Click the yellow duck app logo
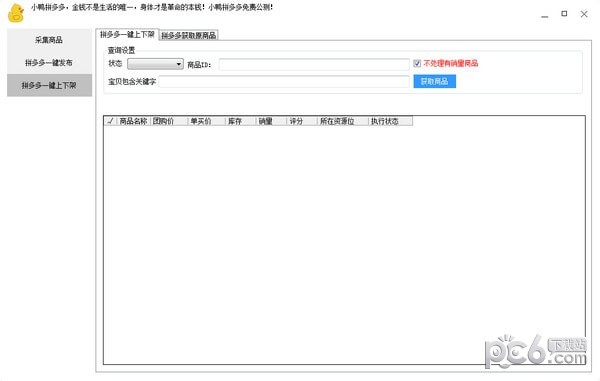The width and height of the screenshot is (600, 381). coord(16,13)
